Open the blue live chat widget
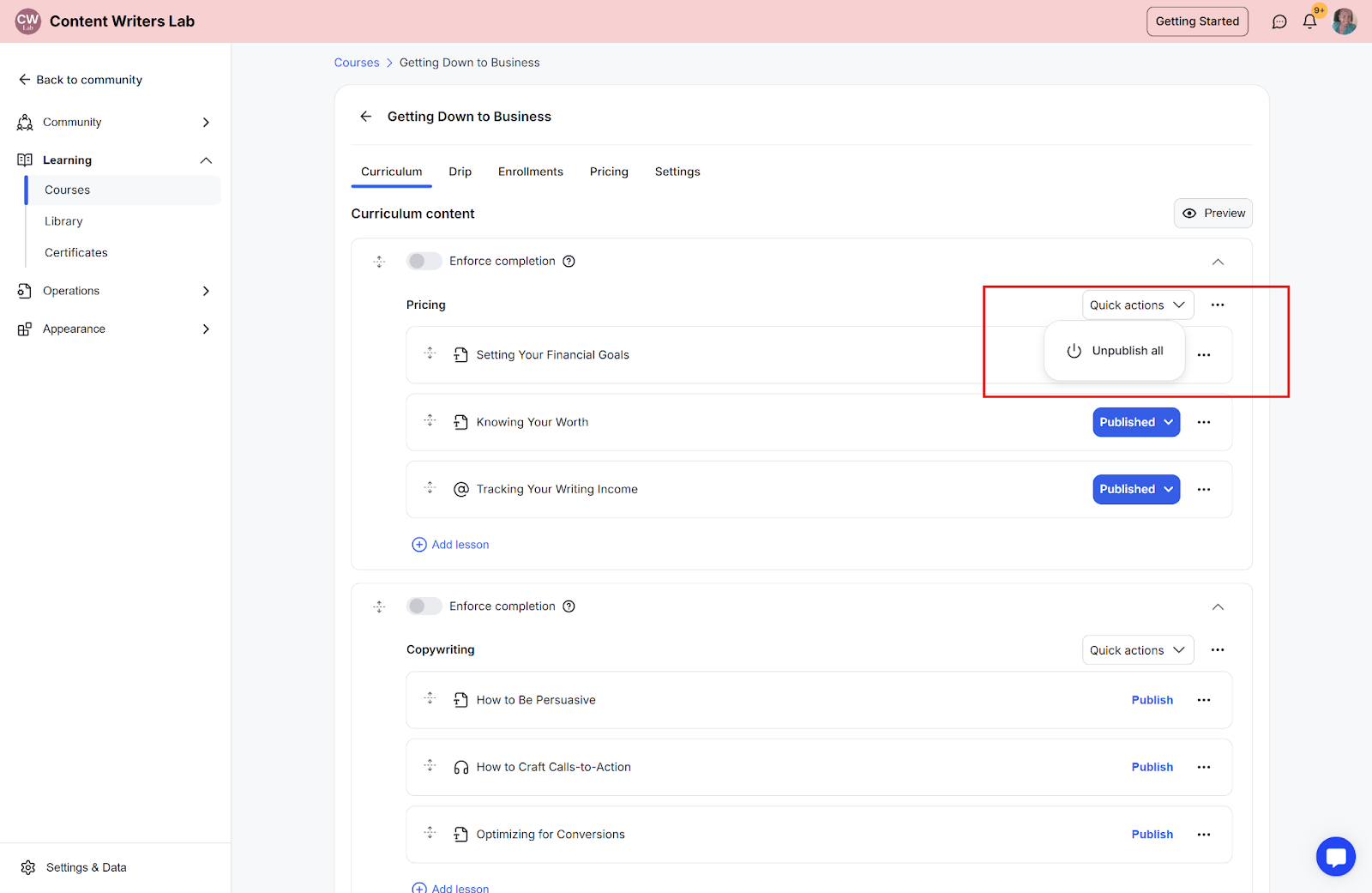 coord(1335,856)
